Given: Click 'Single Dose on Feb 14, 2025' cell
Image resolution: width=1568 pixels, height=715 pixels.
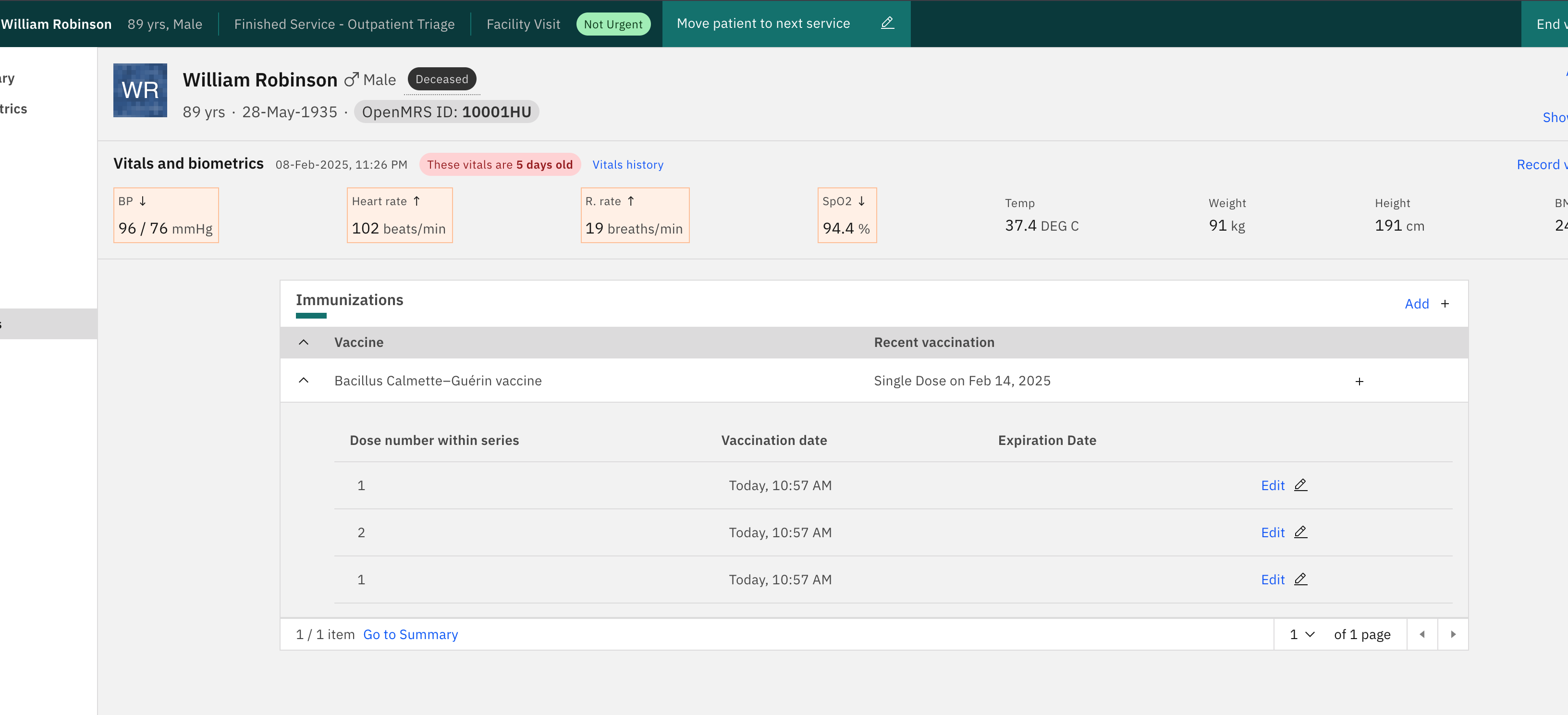Looking at the screenshot, I should 962,381.
